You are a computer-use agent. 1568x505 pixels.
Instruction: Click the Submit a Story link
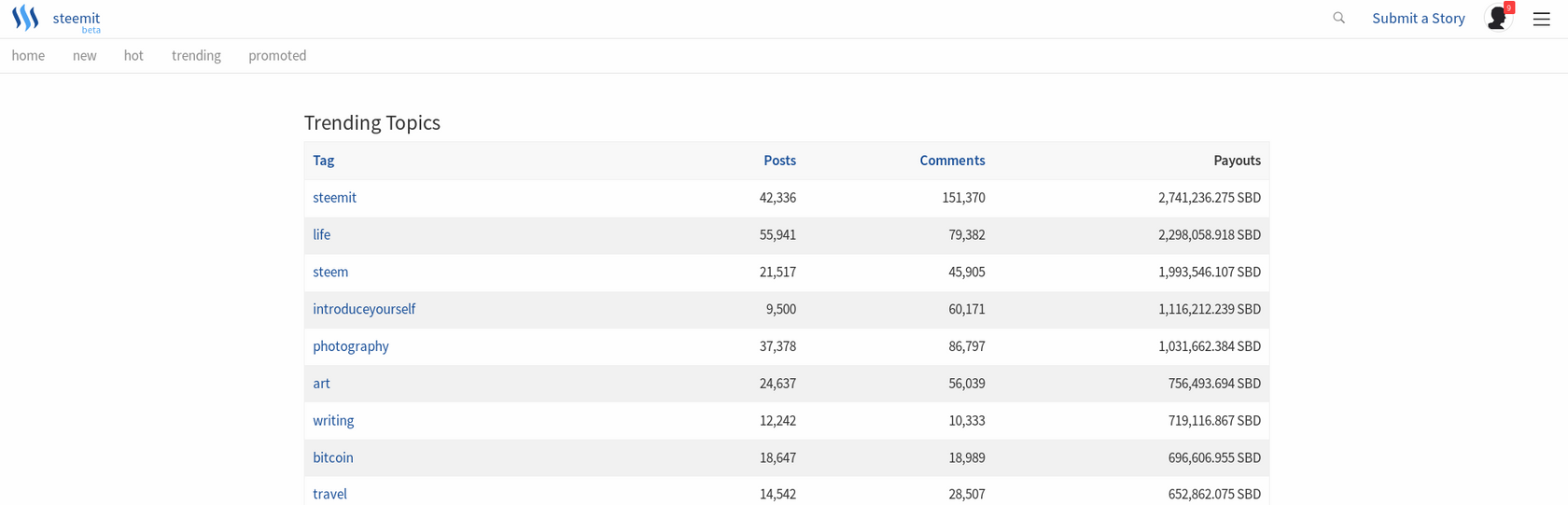[x=1419, y=19]
